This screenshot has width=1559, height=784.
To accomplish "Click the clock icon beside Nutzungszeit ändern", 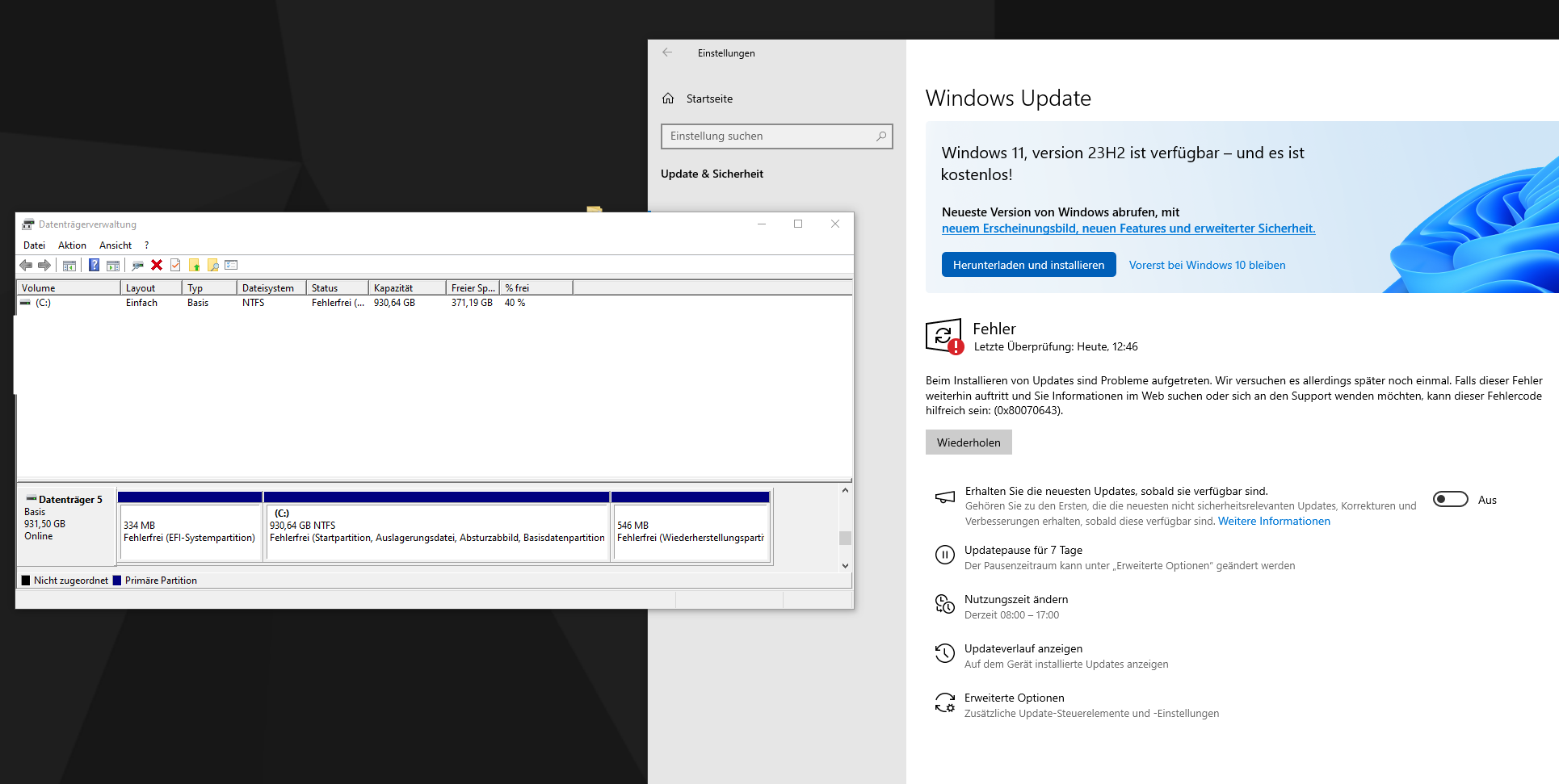I will point(945,604).
